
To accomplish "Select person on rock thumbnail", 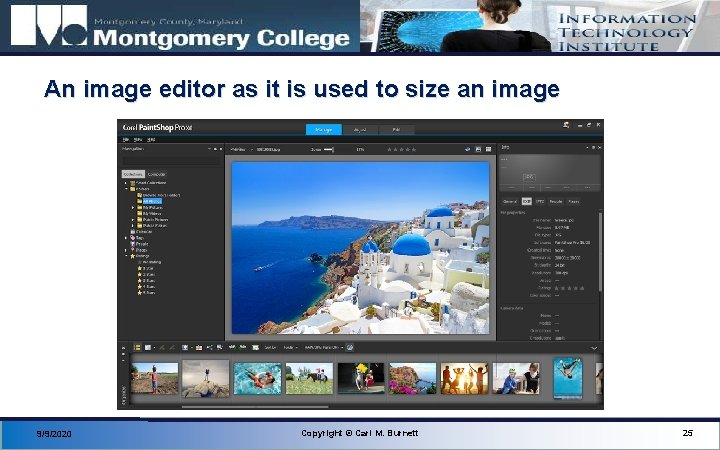I will [x=206, y=378].
